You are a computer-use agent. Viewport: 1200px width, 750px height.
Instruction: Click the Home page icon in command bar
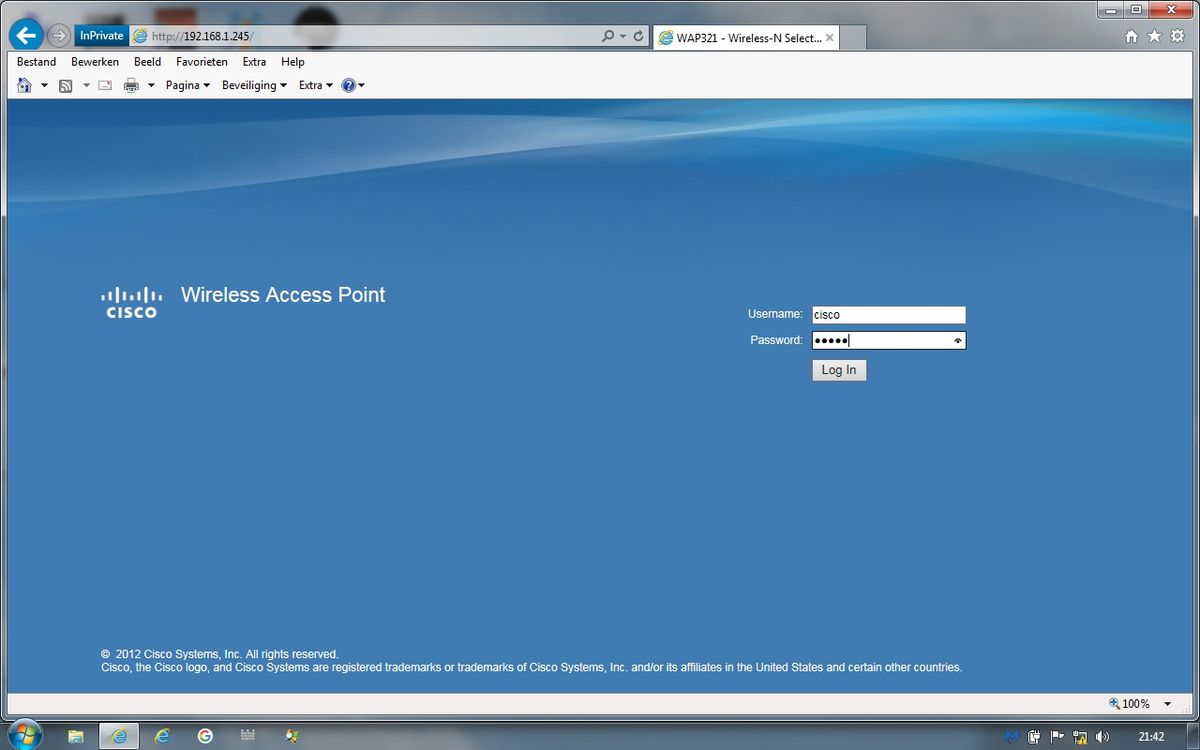tap(25, 85)
